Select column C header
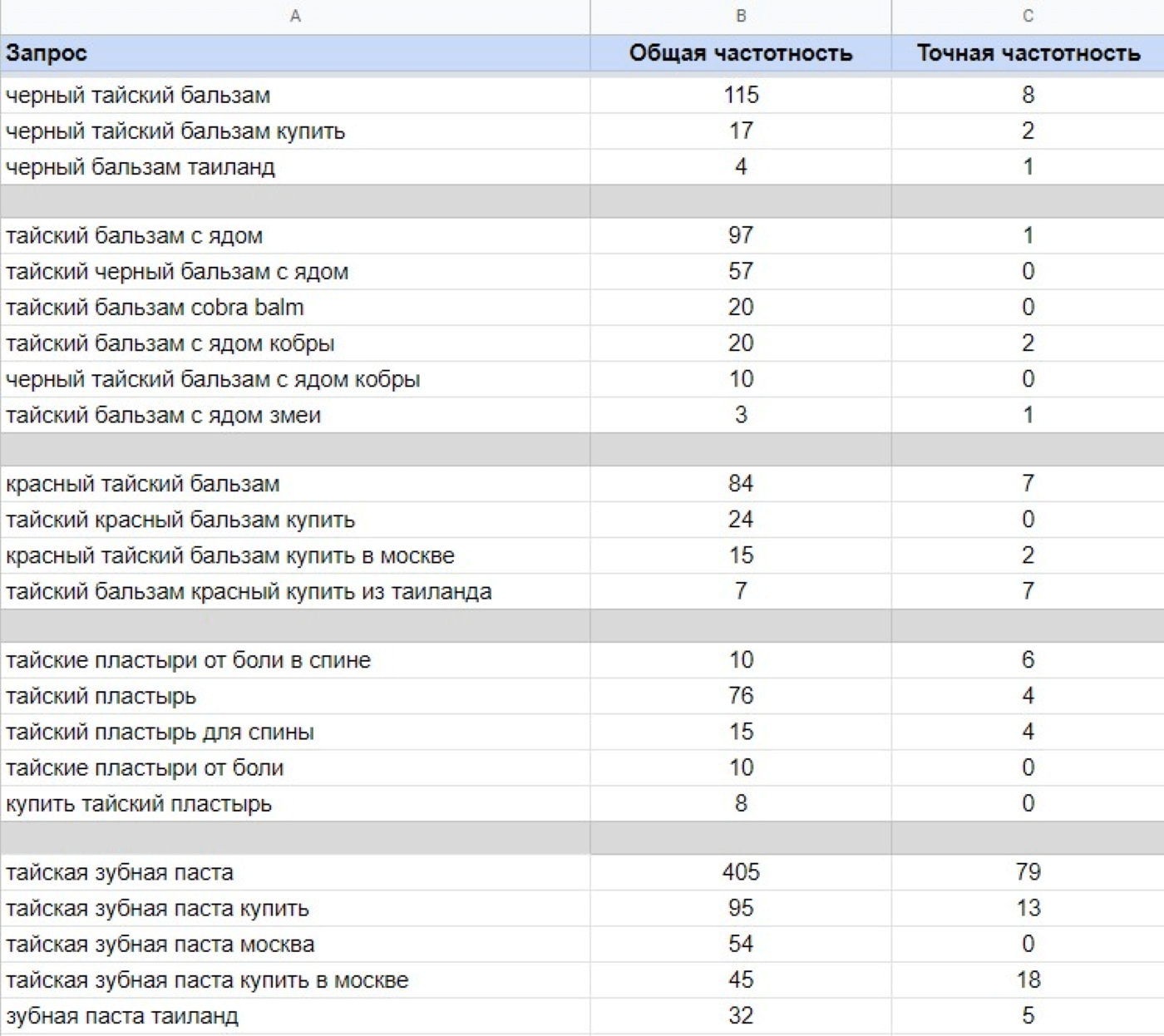Viewport: 1164px width, 1036px height. click(x=1028, y=16)
